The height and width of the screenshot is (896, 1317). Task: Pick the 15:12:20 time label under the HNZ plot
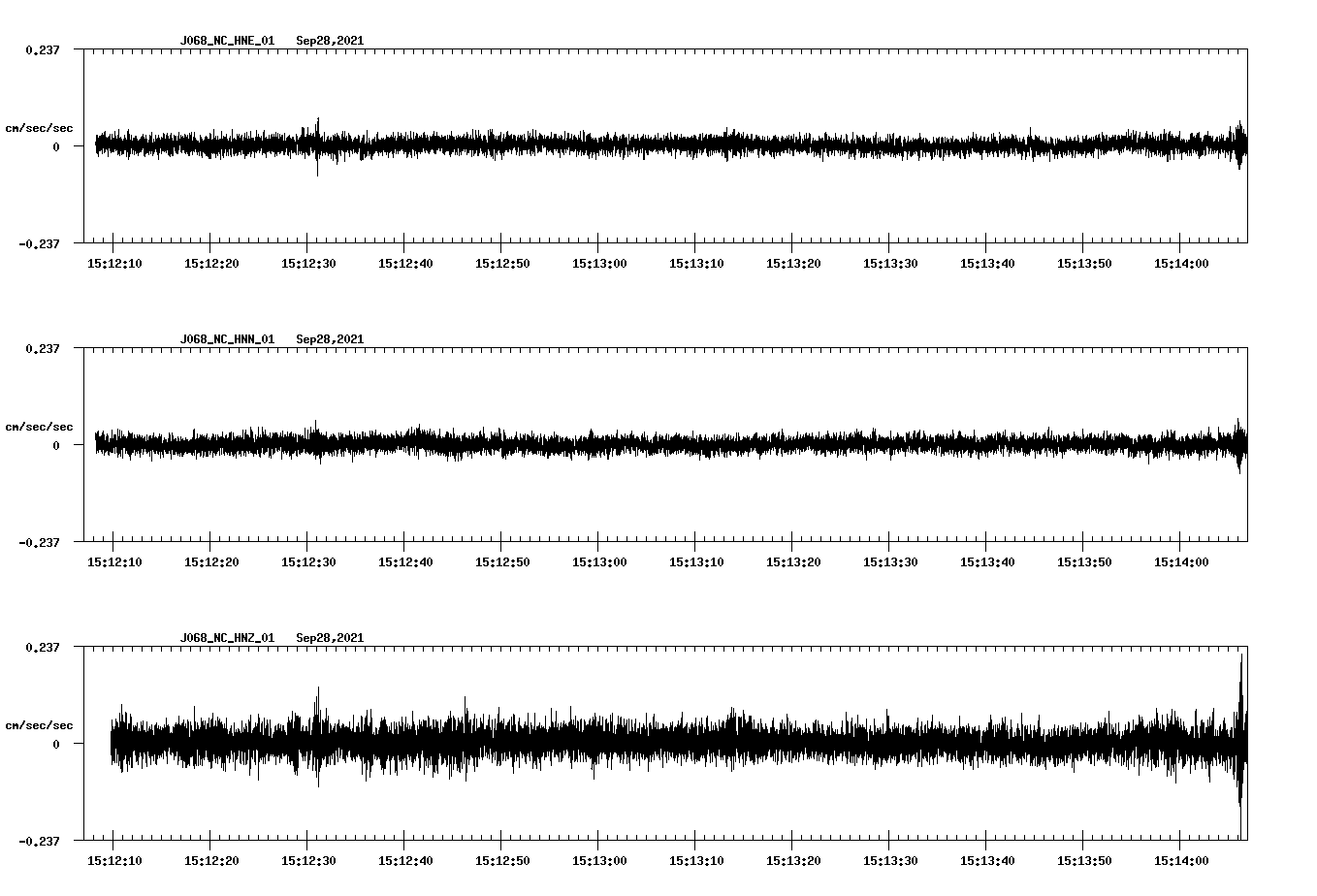[x=211, y=860]
